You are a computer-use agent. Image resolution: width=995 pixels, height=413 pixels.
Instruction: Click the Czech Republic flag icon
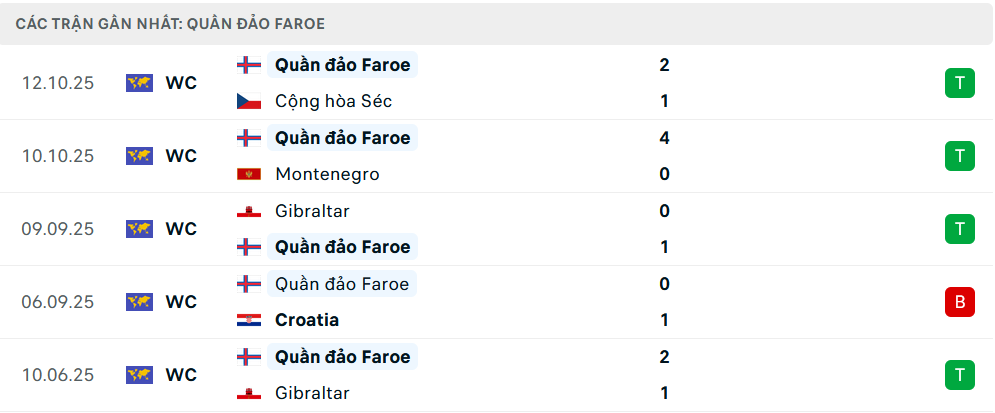click(x=248, y=101)
